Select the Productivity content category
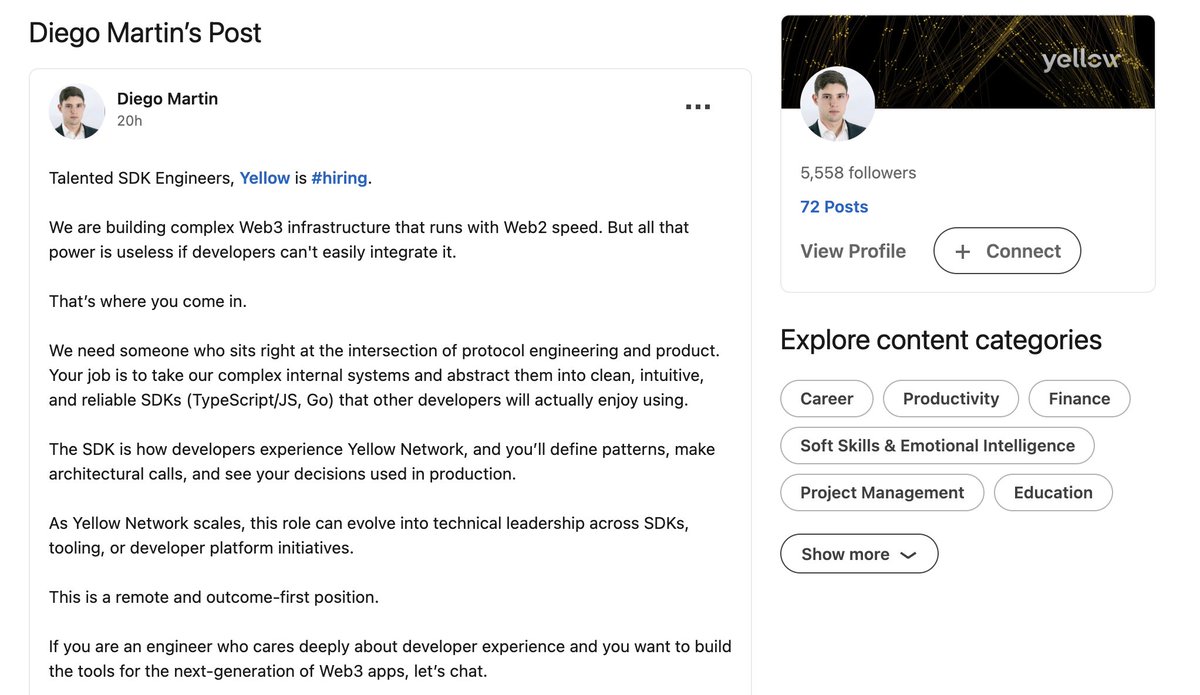 pyautogui.click(x=951, y=398)
